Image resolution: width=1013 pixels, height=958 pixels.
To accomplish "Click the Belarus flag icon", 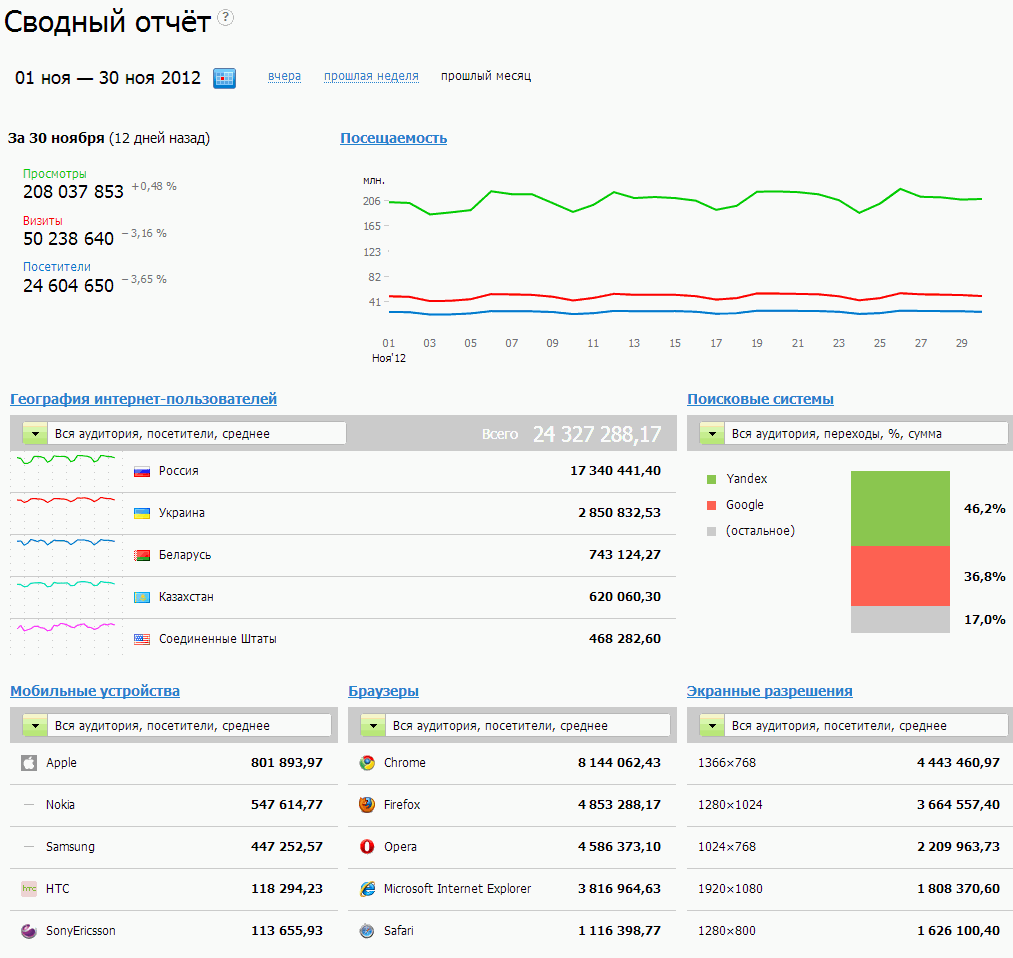I will pos(142,556).
